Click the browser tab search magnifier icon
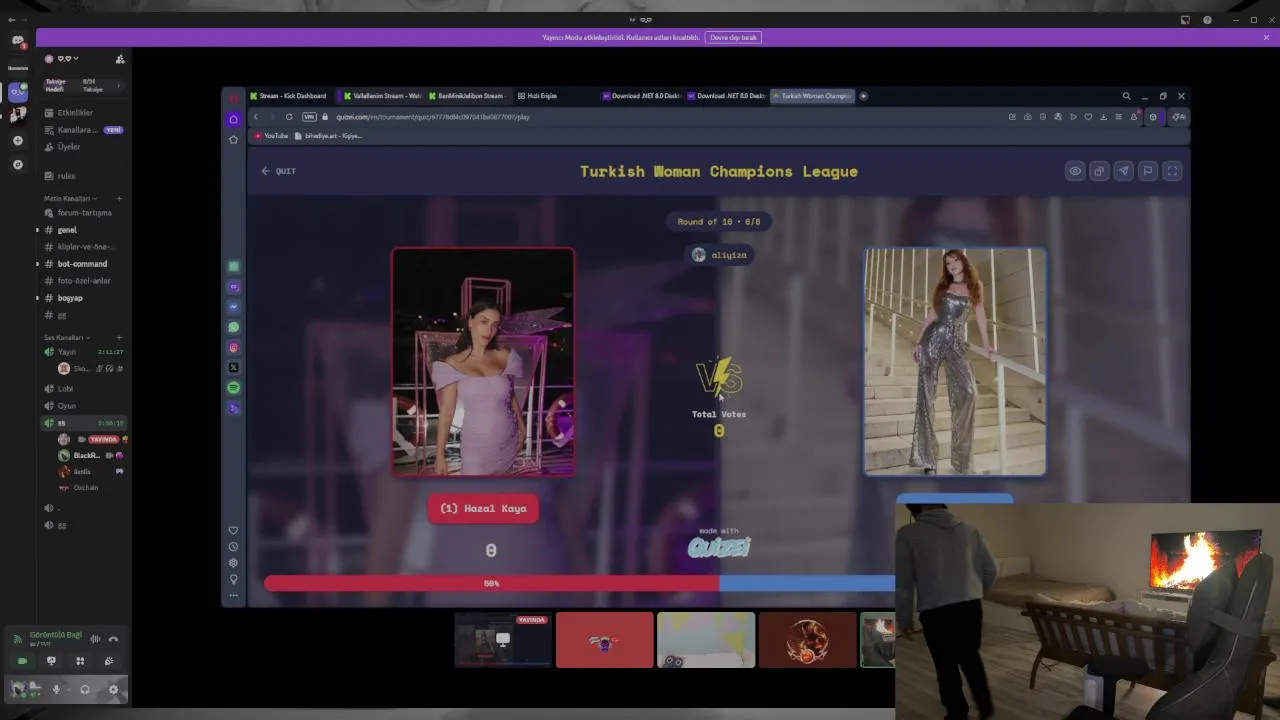Screen dimensions: 1280x720 pyautogui.click(x=1126, y=96)
